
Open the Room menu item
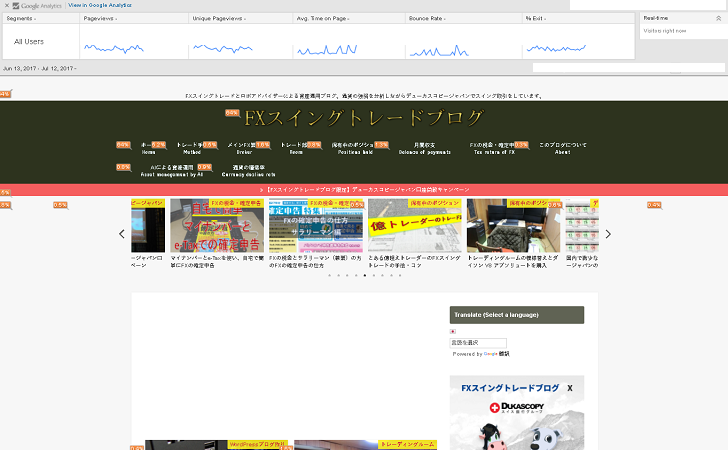point(296,148)
